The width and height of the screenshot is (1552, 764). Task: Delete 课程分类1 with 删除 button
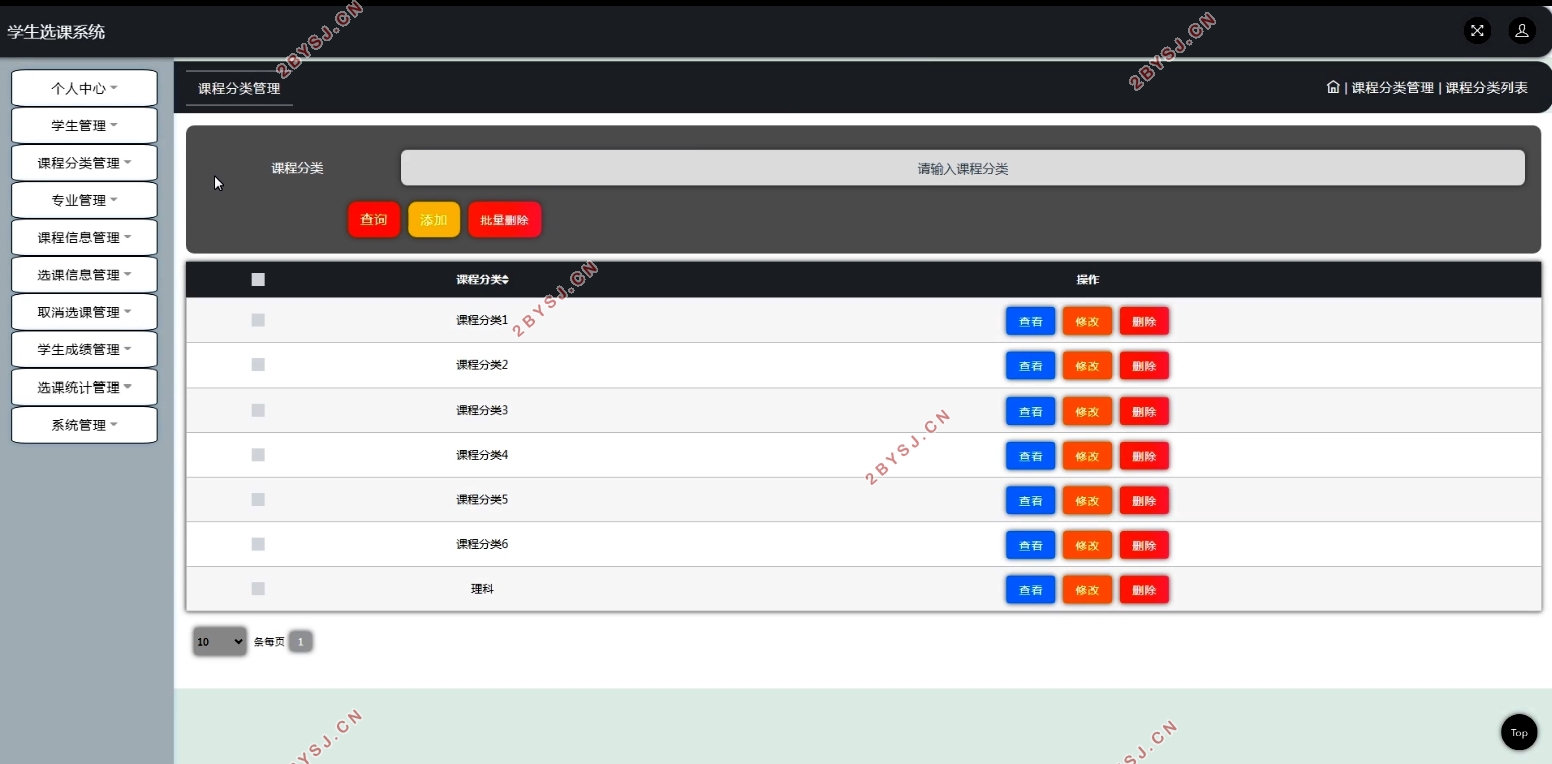[x=1144, y=321]
